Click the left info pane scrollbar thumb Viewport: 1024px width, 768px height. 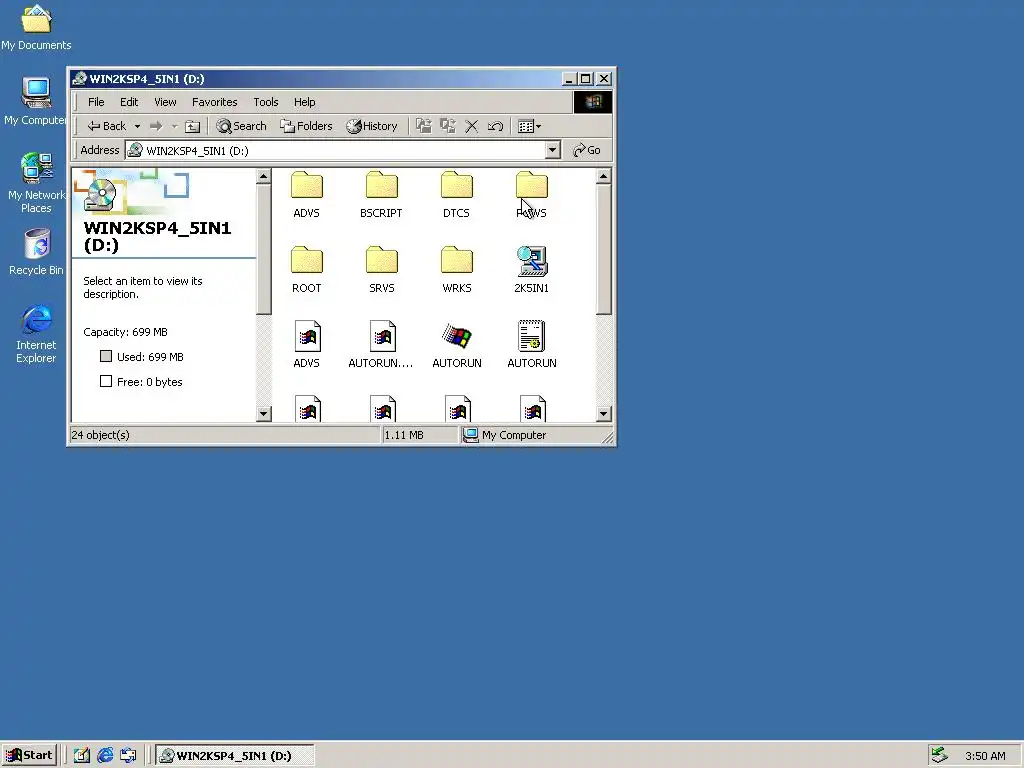tap(264, 249)
